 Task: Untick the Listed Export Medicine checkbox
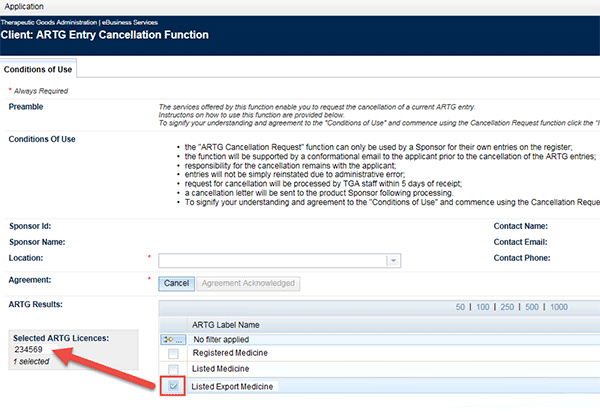pyautogui.click(x=174, y=386)
